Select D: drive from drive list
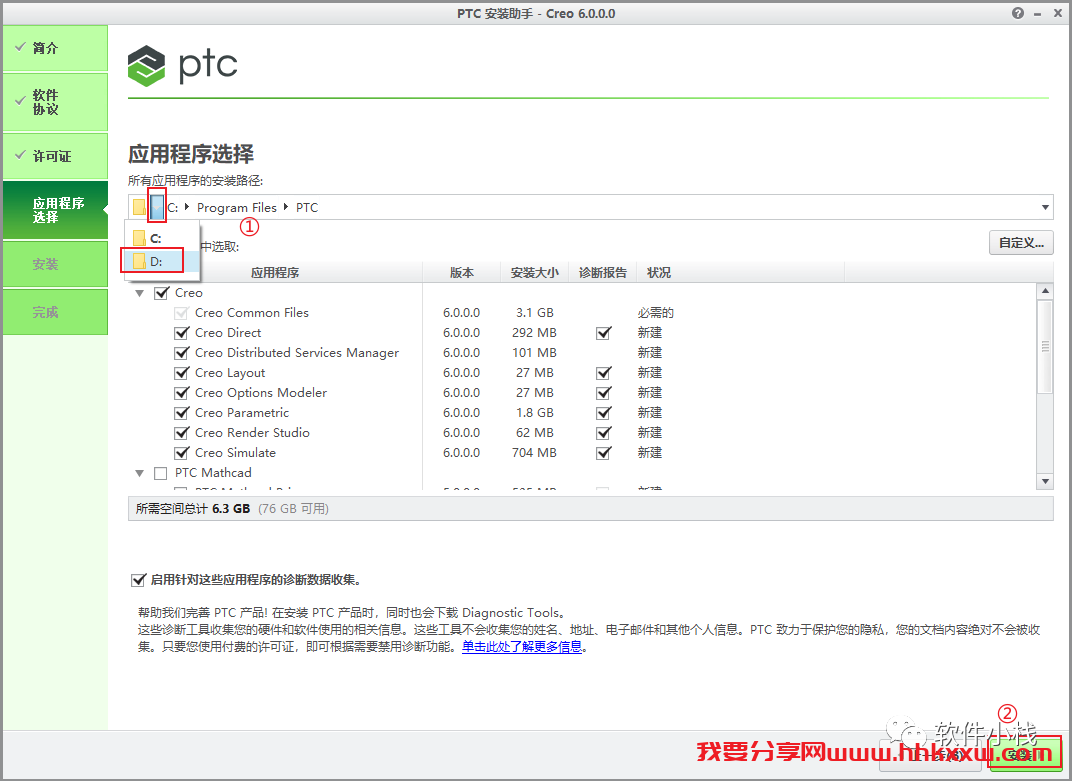Image resolution: width=1072 pixels, height=781 pixels. [x=161, y=261]
